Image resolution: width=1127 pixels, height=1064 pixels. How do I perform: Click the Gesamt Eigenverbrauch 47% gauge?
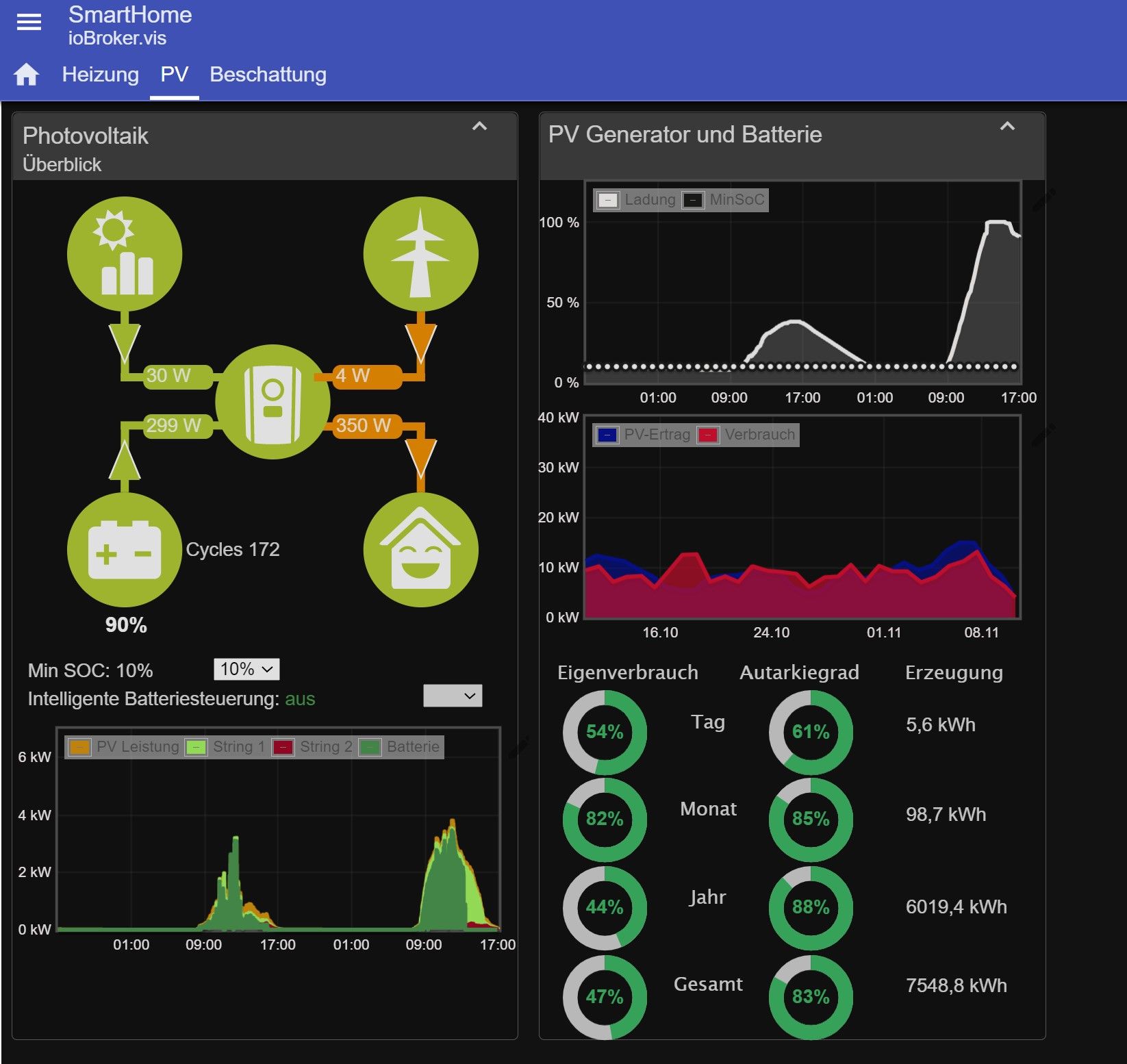pyautogui.click(x=605, y=997)
